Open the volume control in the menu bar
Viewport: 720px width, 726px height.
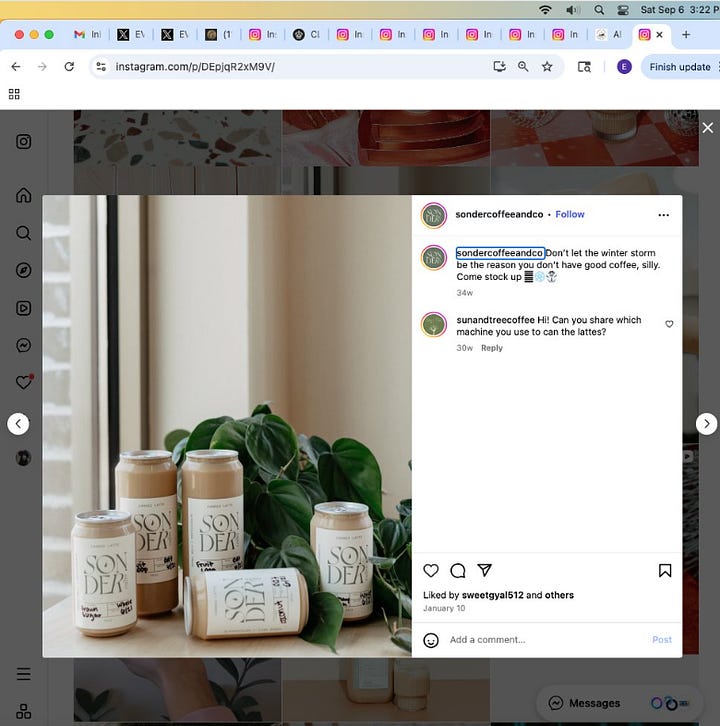coord(573,9)
